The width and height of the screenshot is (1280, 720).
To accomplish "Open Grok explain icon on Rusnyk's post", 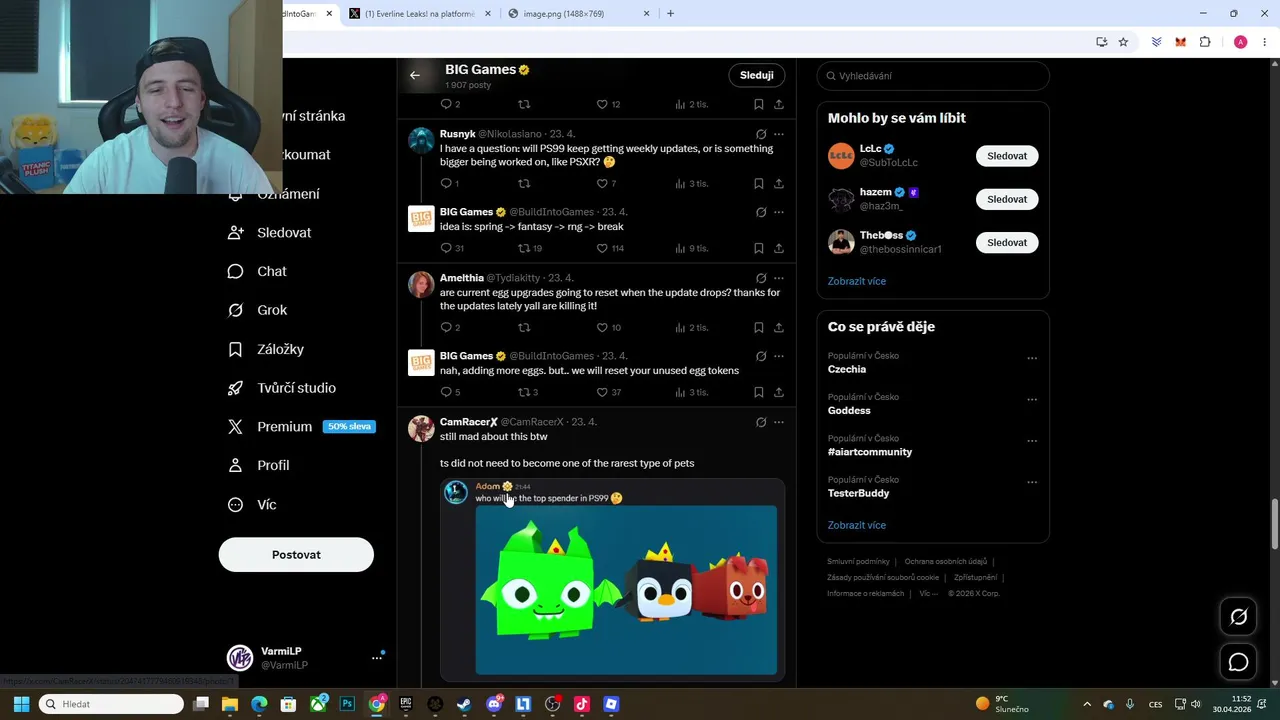I will 761,134.
